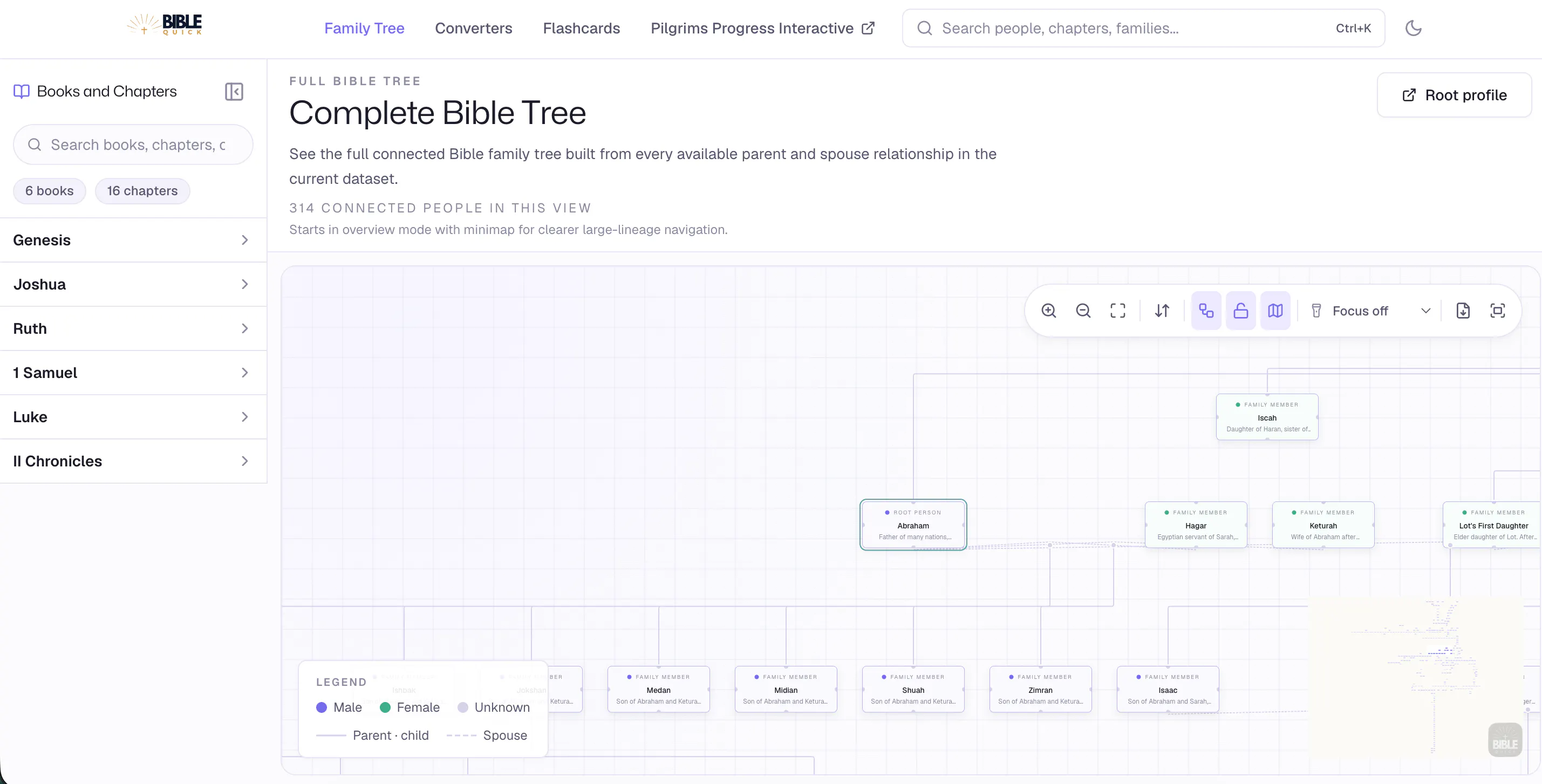Open the Root profile button
This screenshot has width=1542, height=784.
tap(1455, 95)
